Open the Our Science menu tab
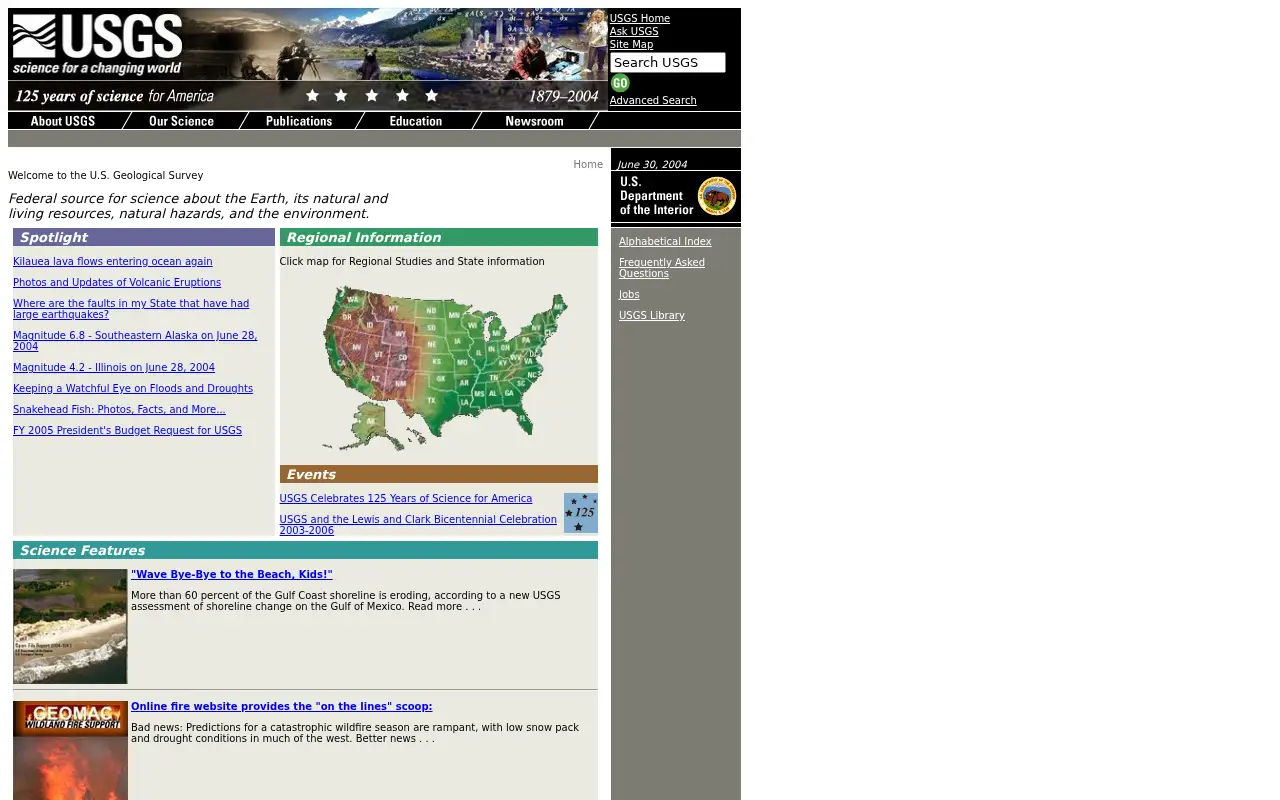 [x=181, y=121]
